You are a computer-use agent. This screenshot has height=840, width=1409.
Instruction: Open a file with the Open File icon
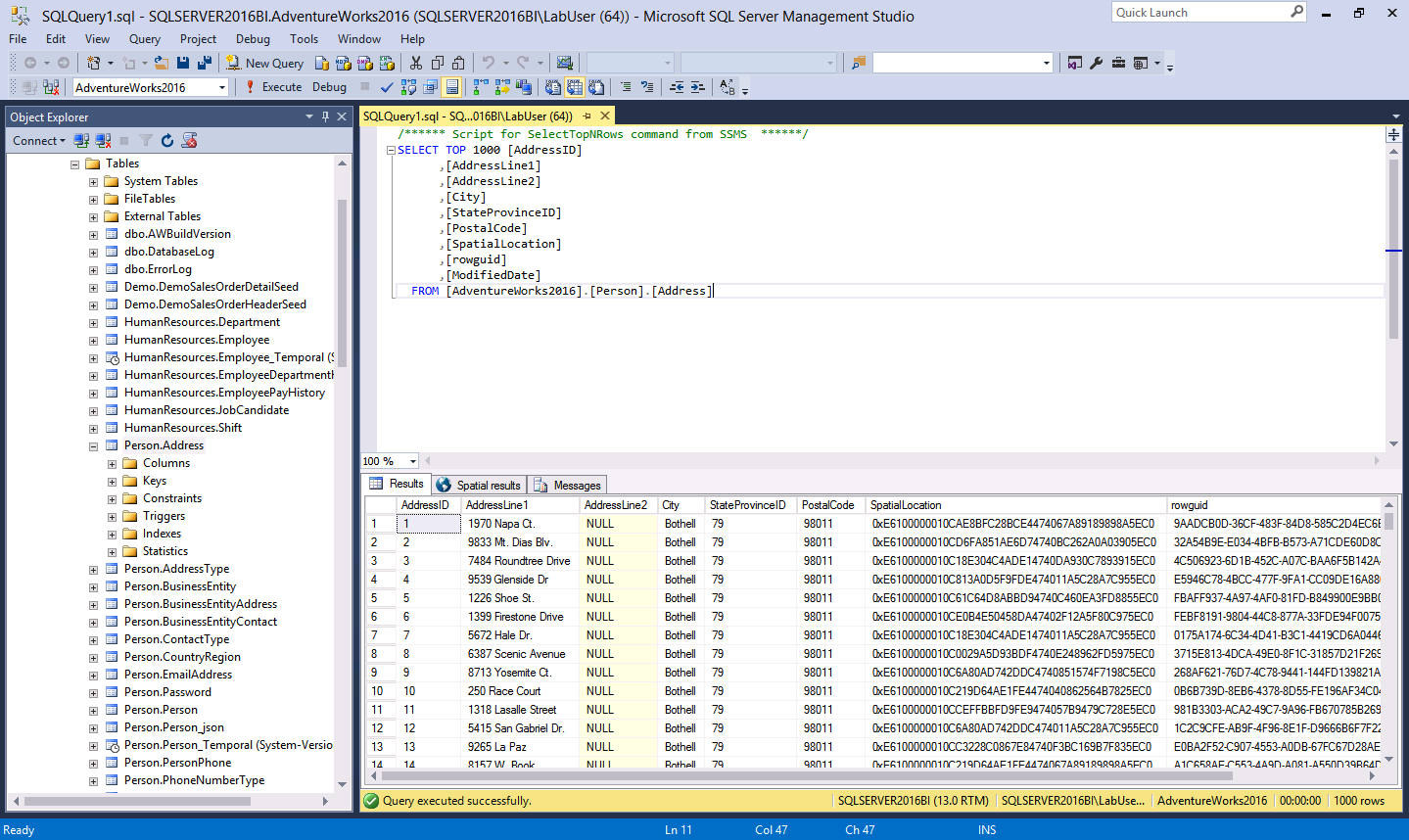click(162, 63)
